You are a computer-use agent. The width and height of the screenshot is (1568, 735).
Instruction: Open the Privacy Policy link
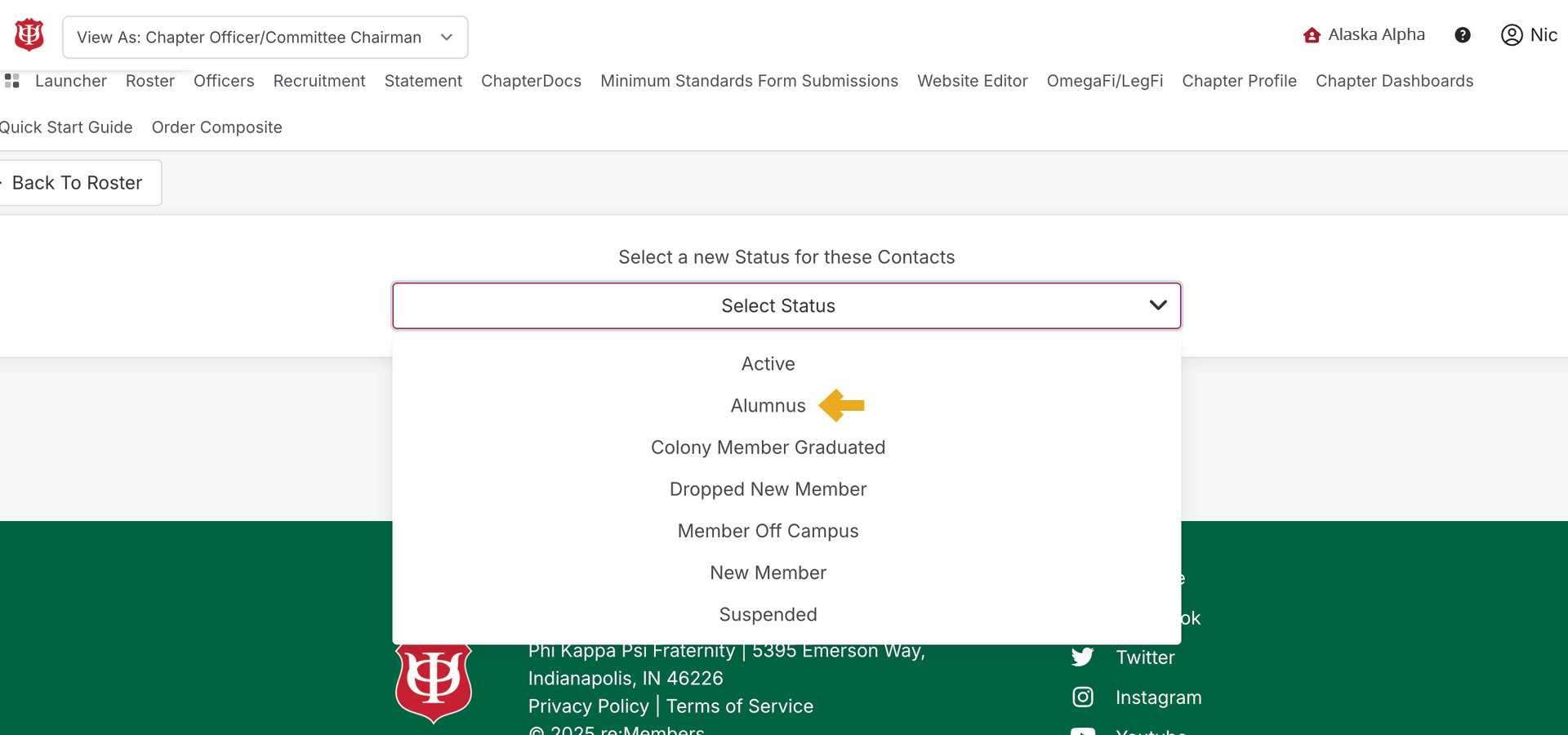588,706
